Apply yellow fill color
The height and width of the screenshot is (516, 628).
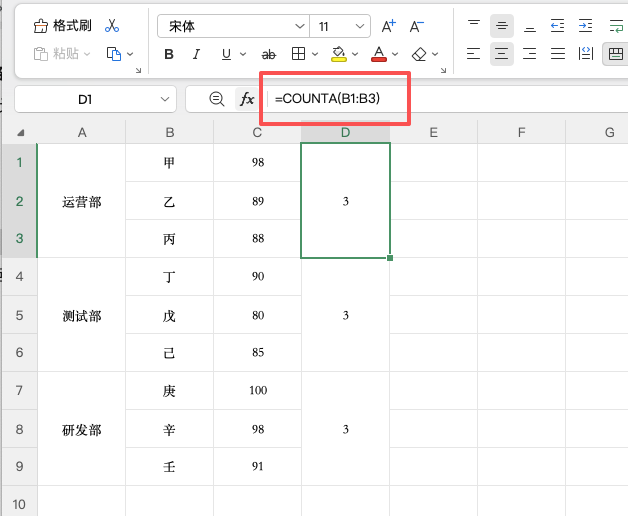(339, 54)
